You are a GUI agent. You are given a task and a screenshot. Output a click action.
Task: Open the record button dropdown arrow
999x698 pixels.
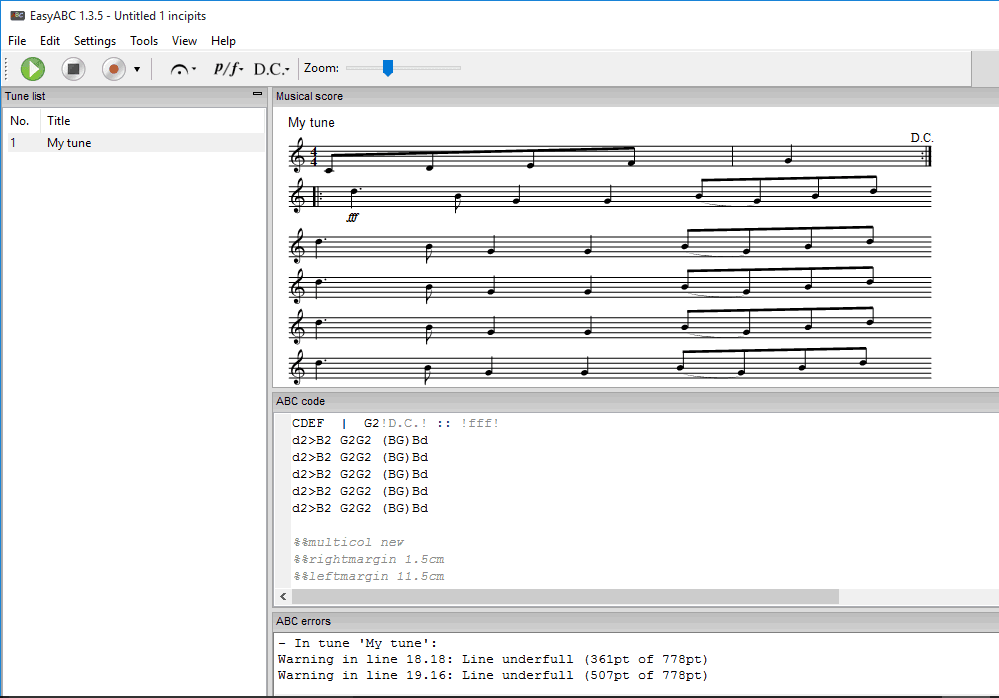pos(137,69)
